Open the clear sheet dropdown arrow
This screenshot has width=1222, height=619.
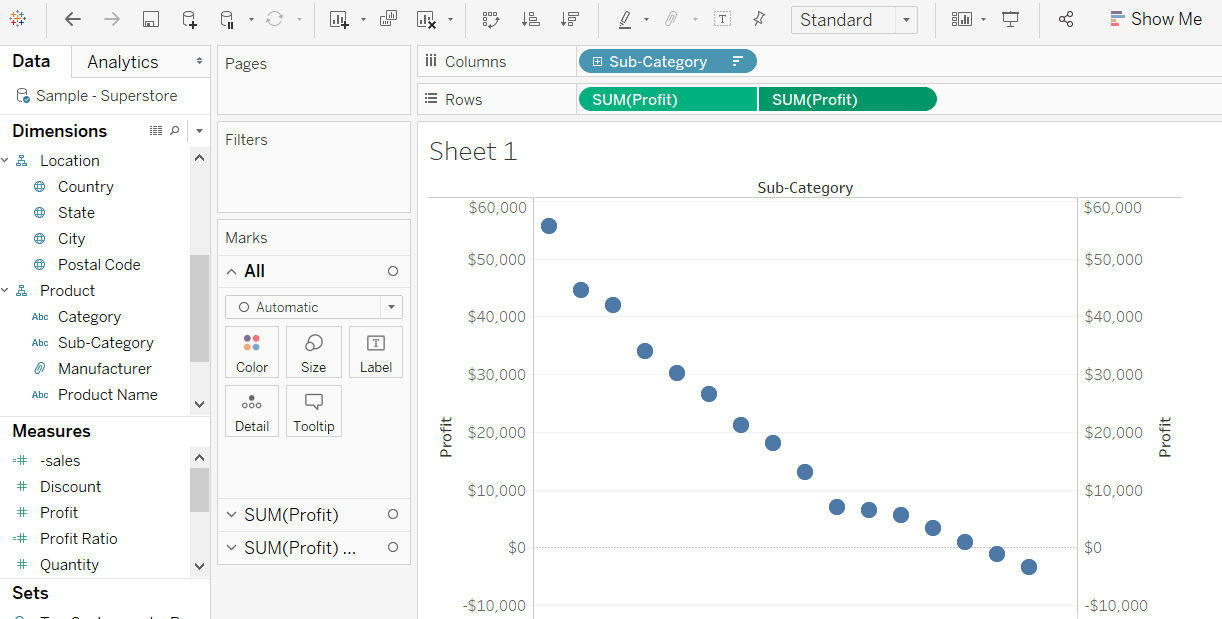[x=450, y=20]
